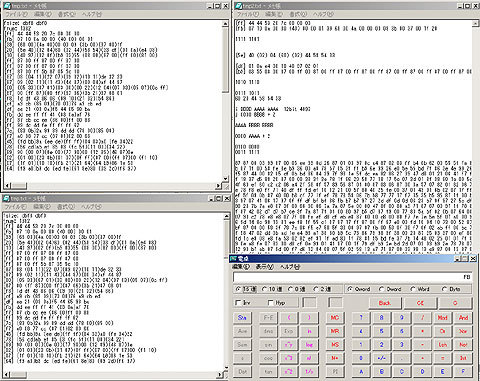Click the open parenthesis button
Viewport: 480px width, 381px height.
289,318
